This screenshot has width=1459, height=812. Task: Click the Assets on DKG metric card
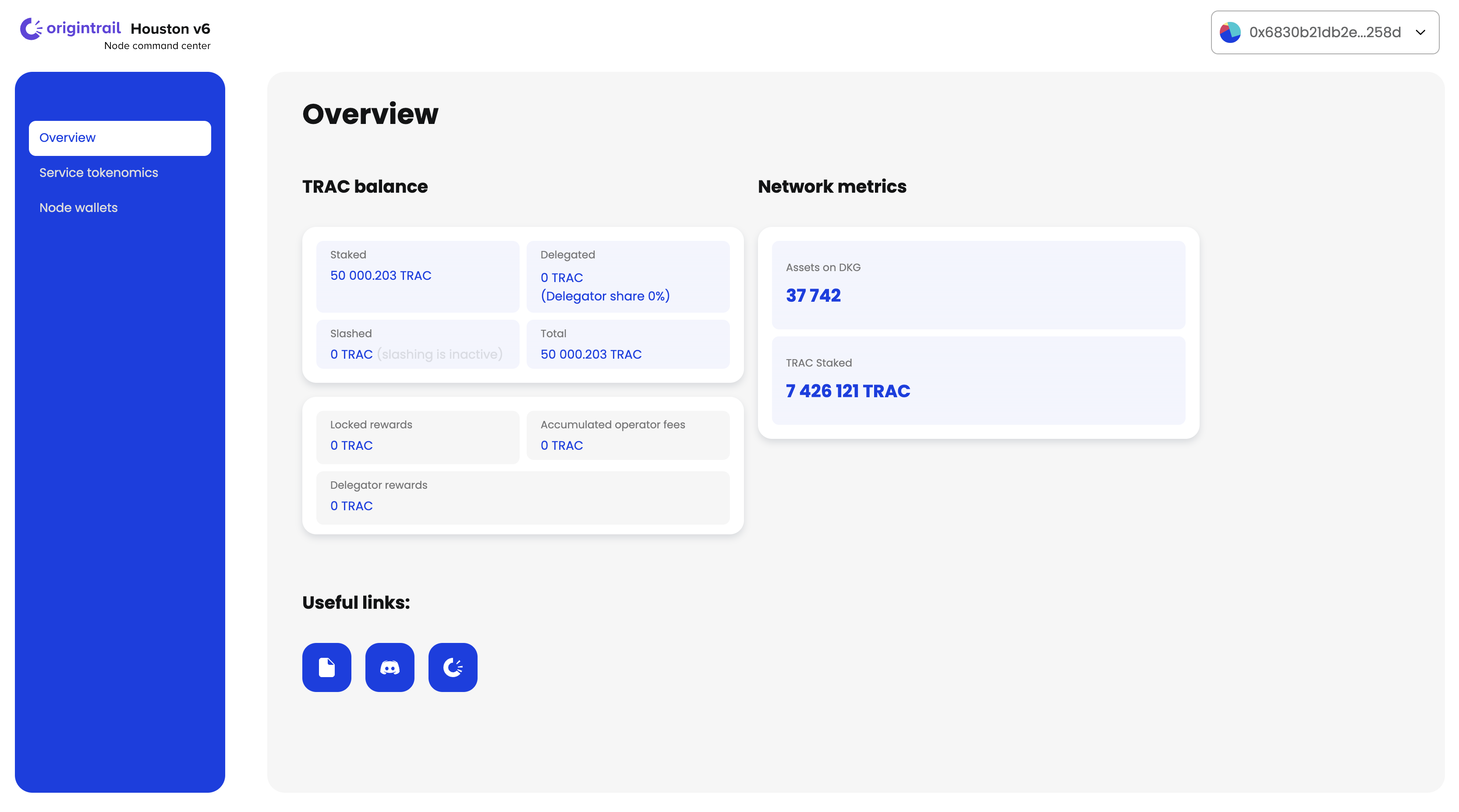pos(978,285)
